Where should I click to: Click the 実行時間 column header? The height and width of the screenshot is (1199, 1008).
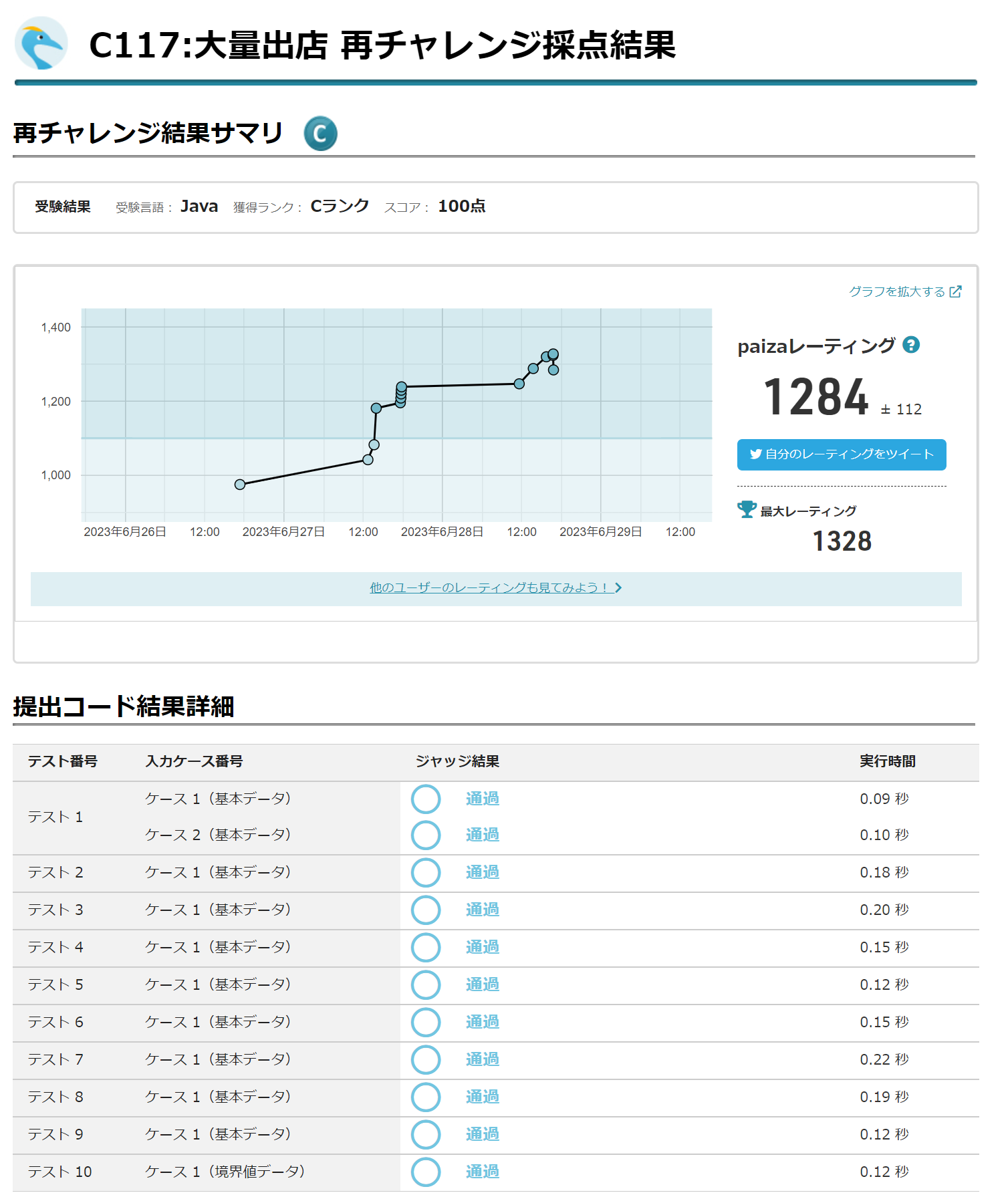coord(887,761)
